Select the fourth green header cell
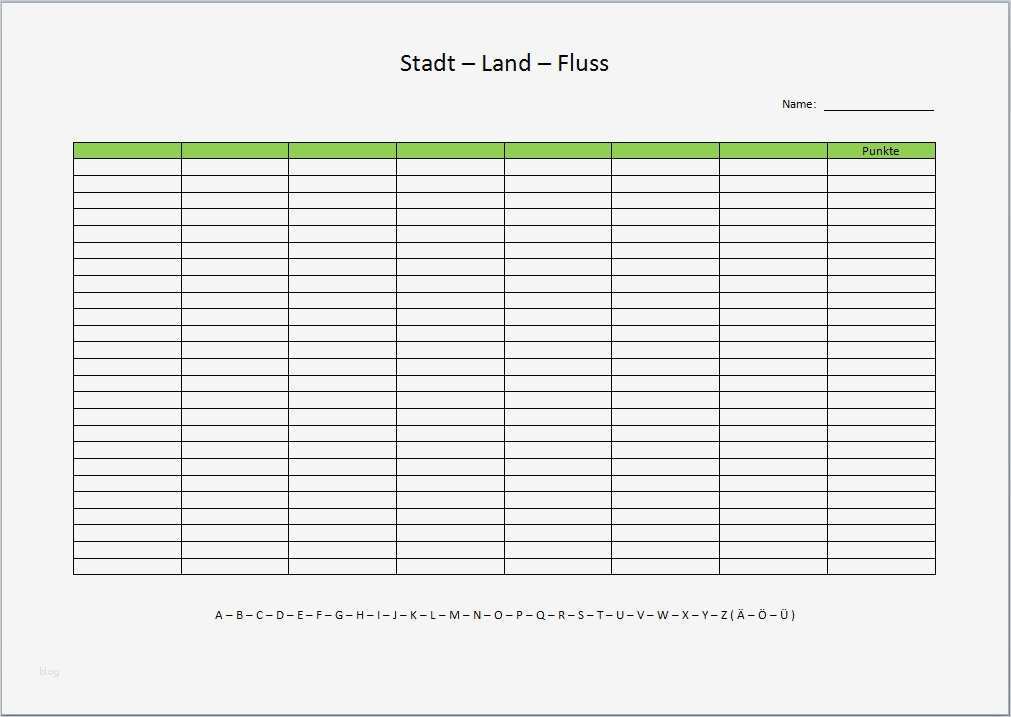Screen dimensions: 1011x717 (450, 151)
